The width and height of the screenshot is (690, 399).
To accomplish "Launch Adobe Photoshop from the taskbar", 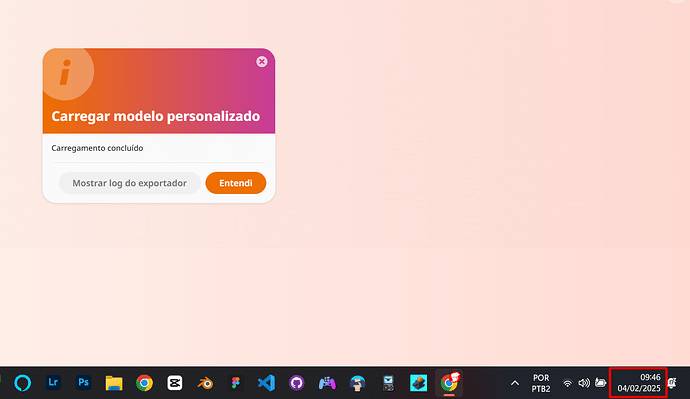I will (84, 382).
